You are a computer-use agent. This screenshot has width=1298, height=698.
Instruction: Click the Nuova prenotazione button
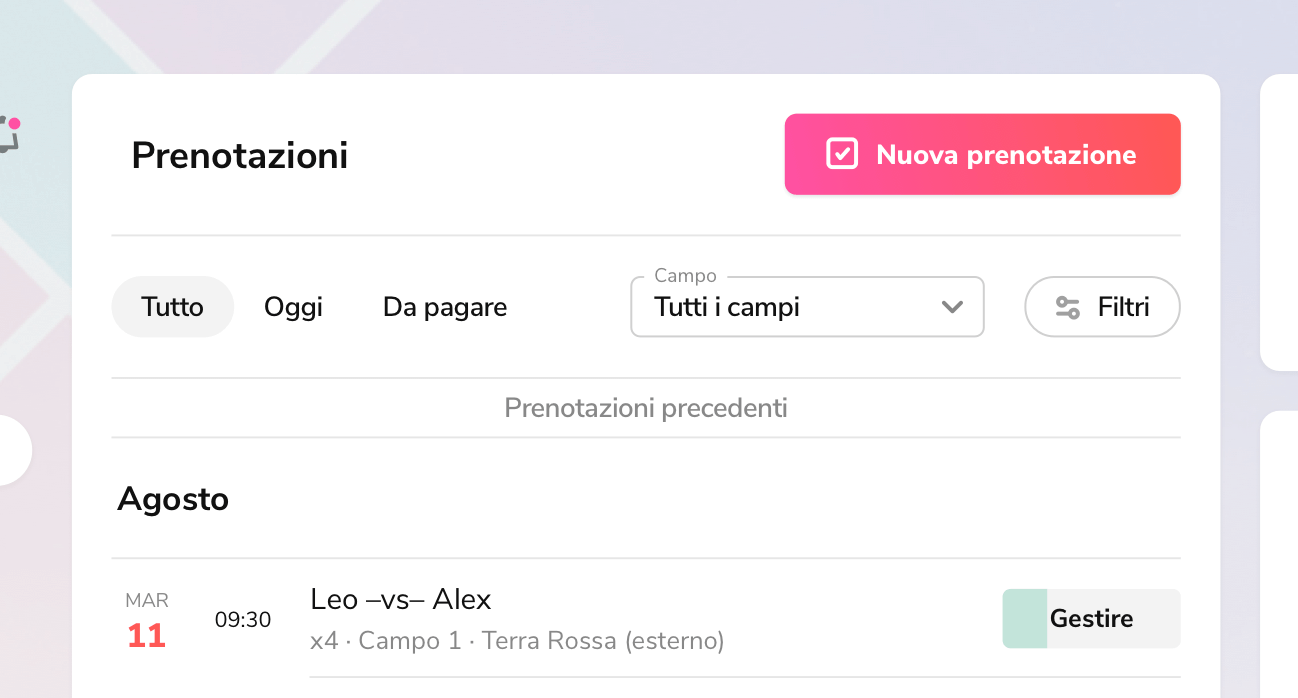982,154
